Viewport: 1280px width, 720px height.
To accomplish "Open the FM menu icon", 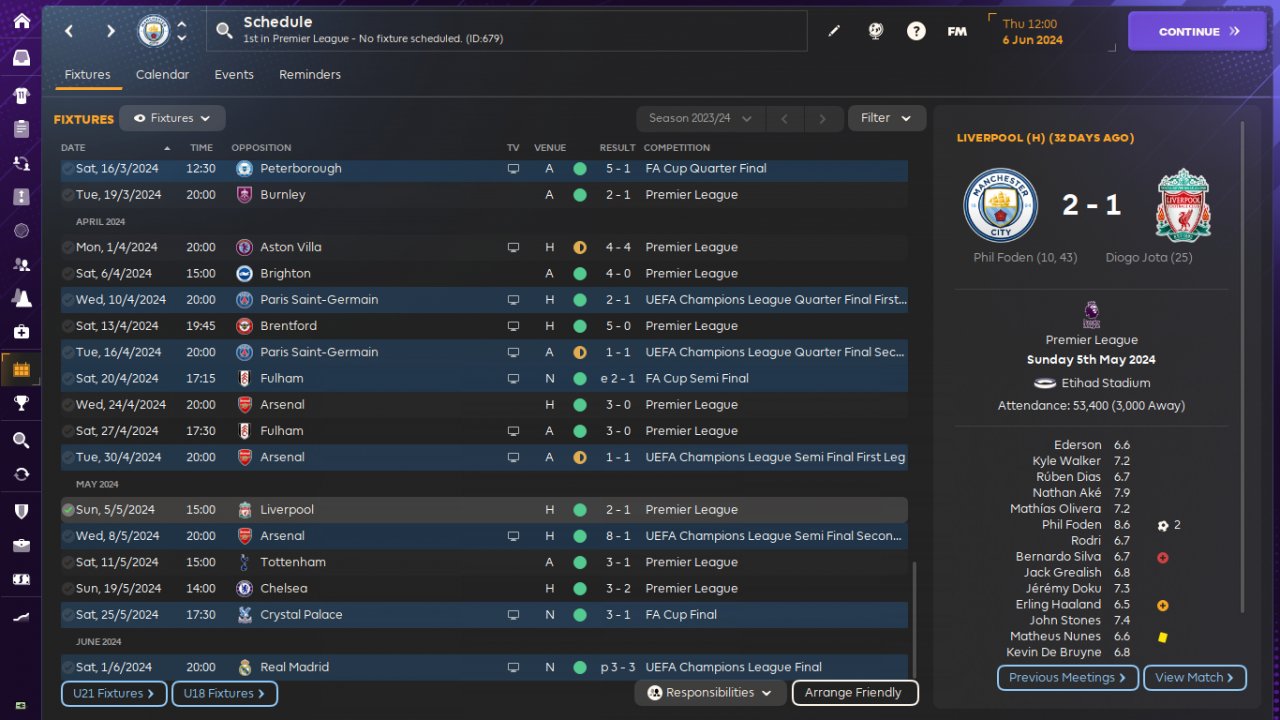I will [957, 31].
